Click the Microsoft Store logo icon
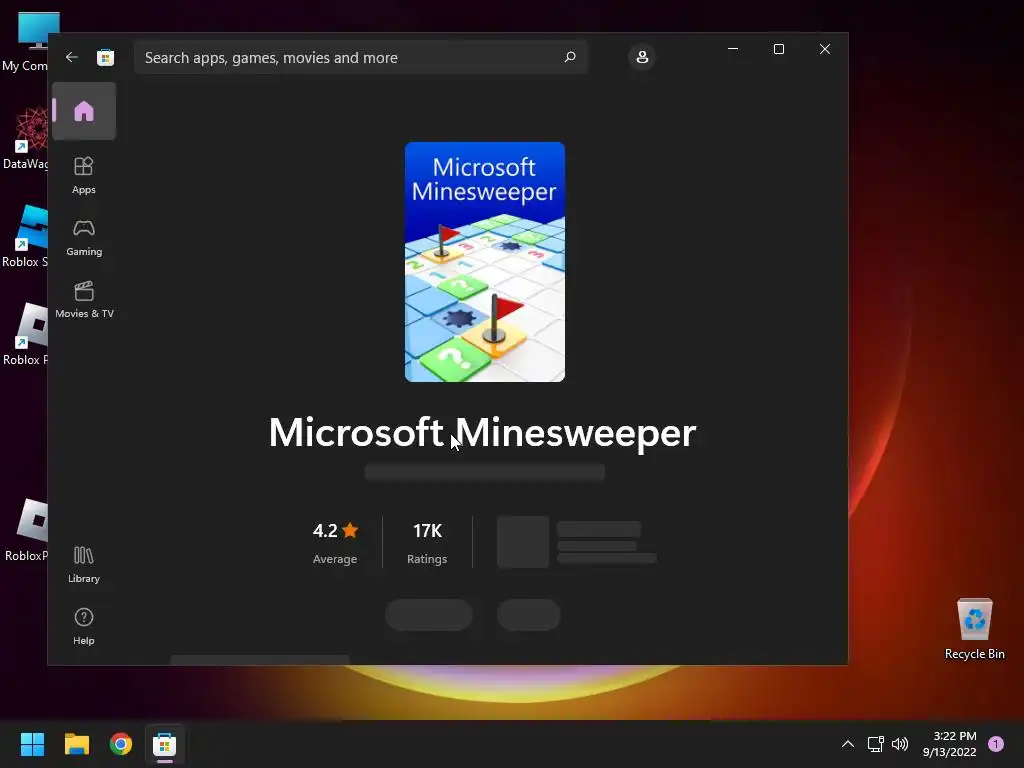This screenshot has width=1024, height=768. [106, 57]
